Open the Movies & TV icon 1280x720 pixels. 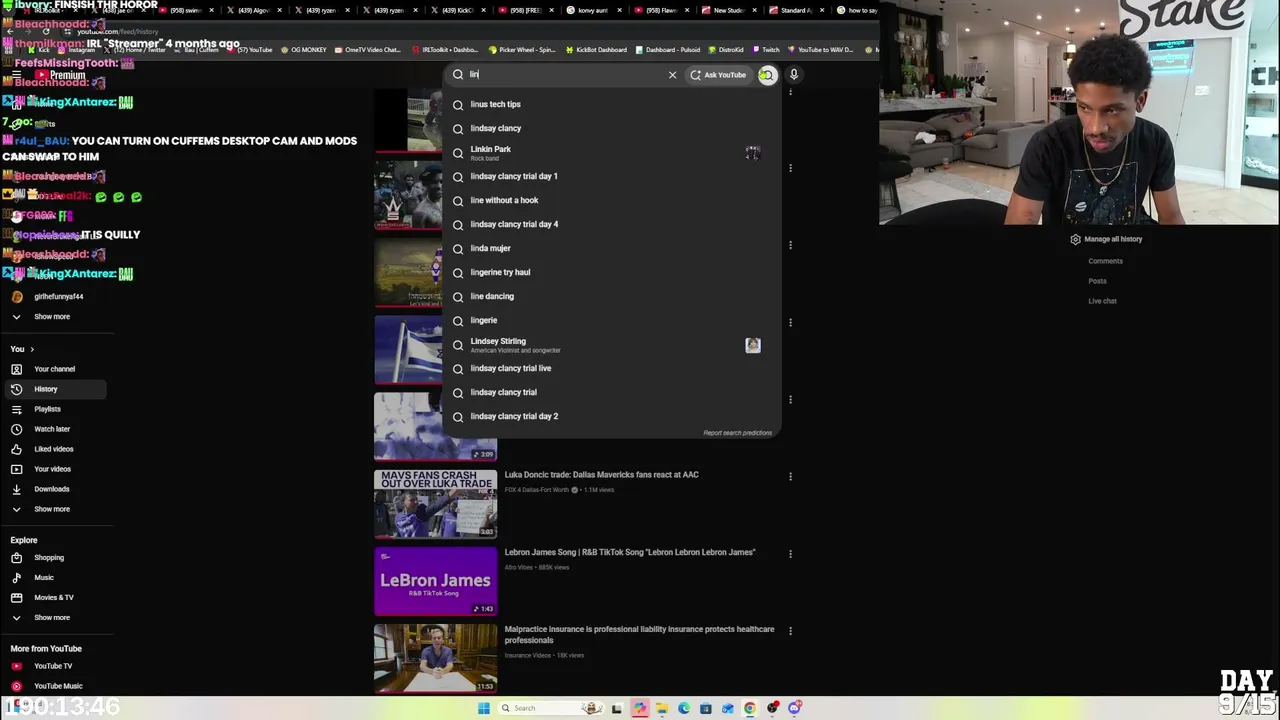pos(16,598)
